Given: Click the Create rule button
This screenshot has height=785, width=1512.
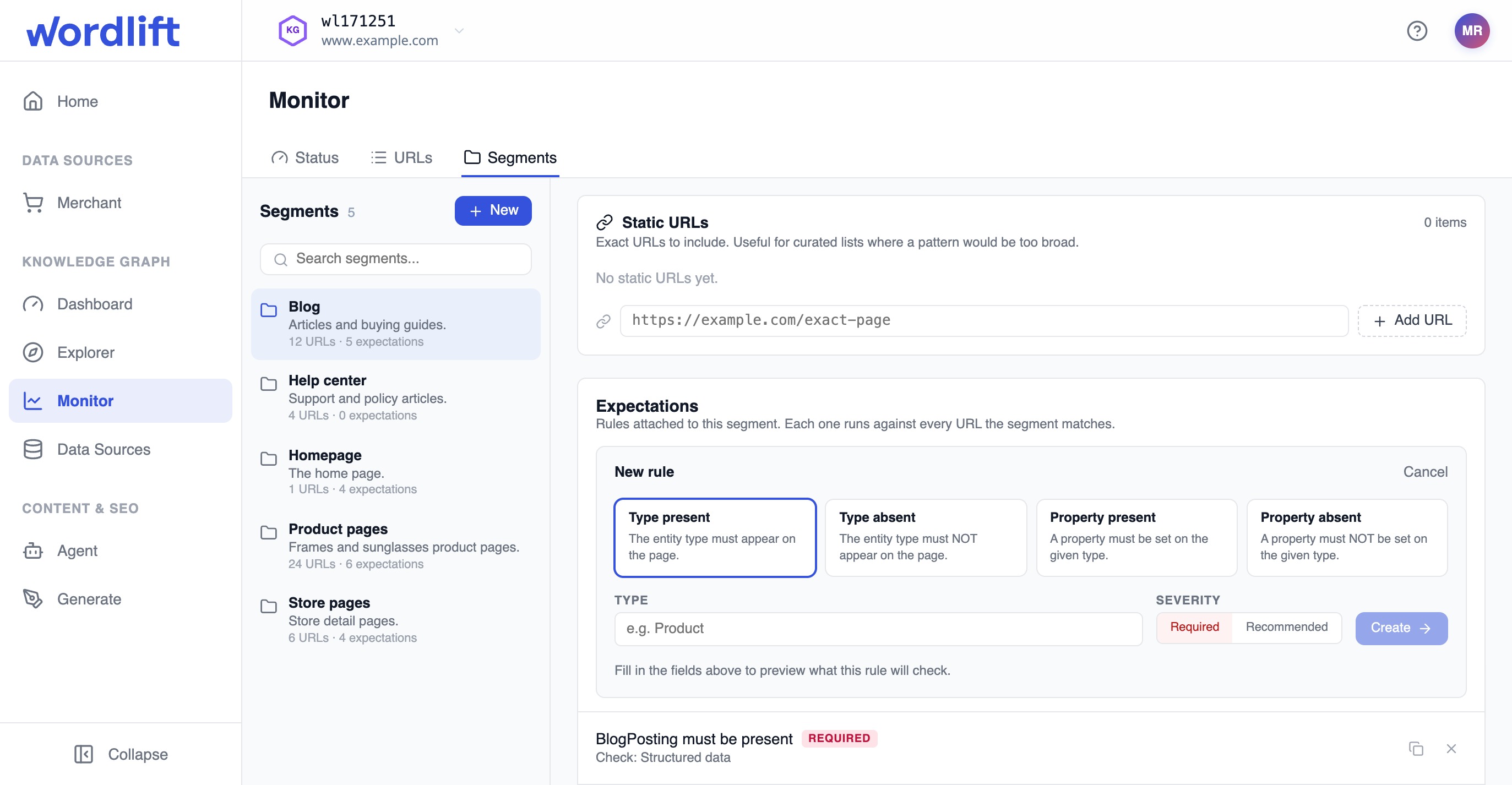Looking at the screenshot, I should tap(1401, 628).
